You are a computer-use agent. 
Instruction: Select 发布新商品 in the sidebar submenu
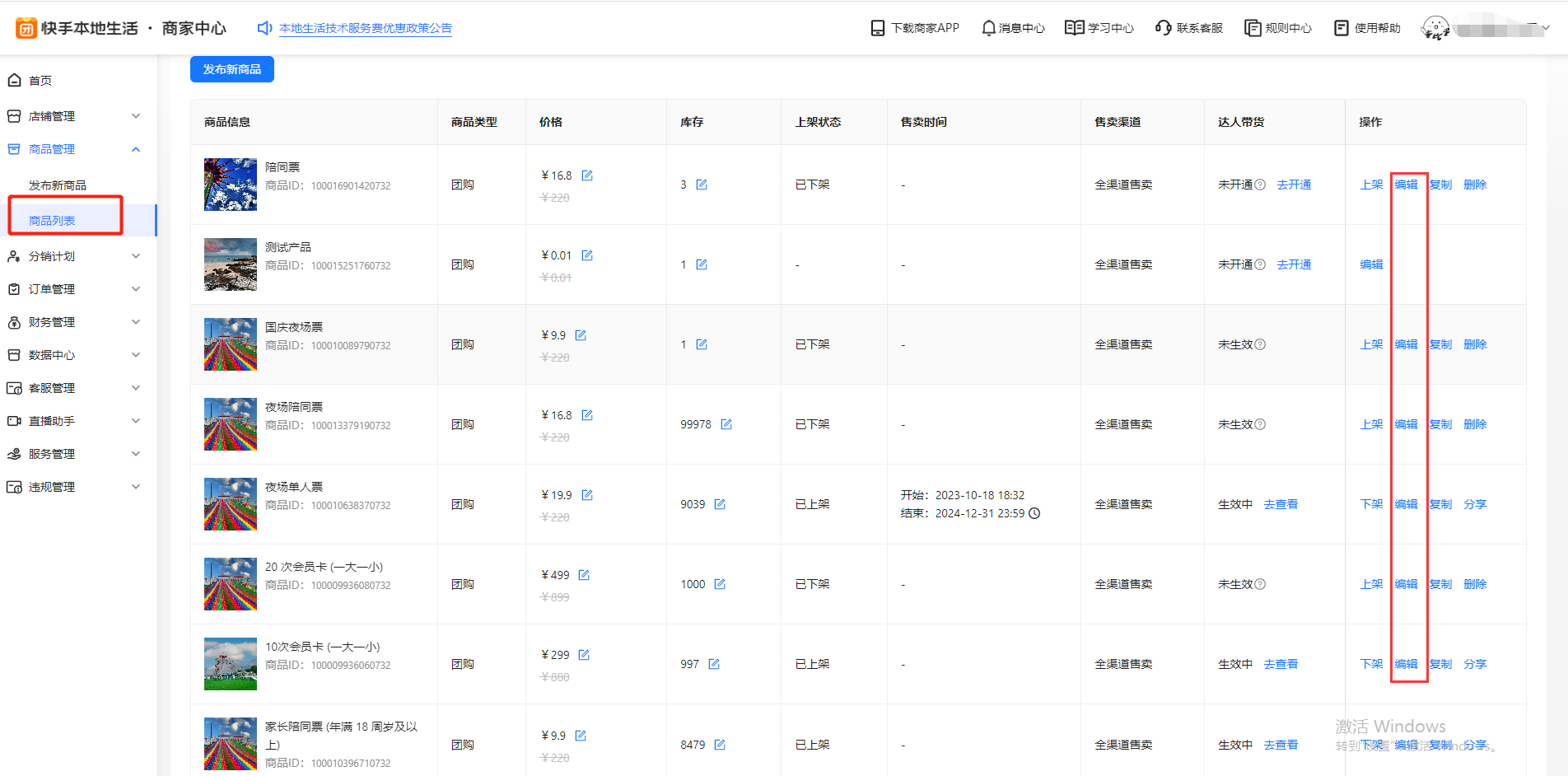pos(58,185)
